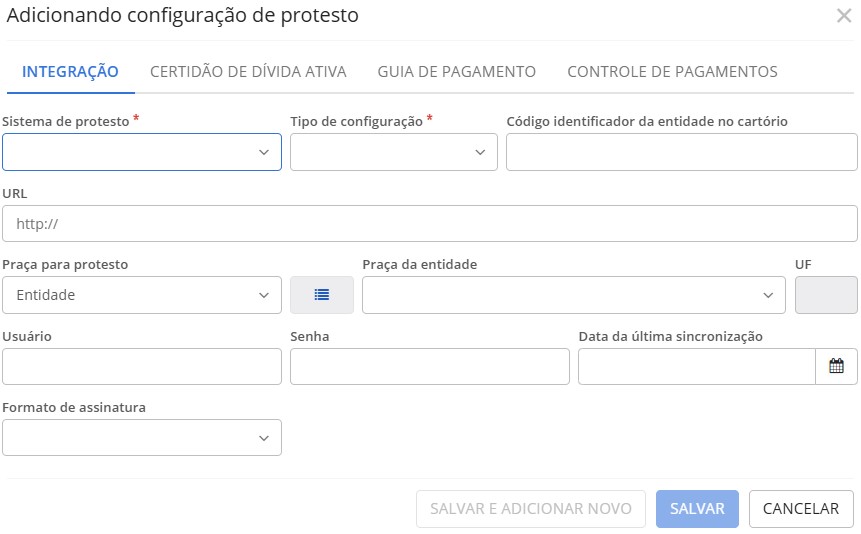
Task: Open the Sistema de protesto dropdown
Action: pos(142,152)
